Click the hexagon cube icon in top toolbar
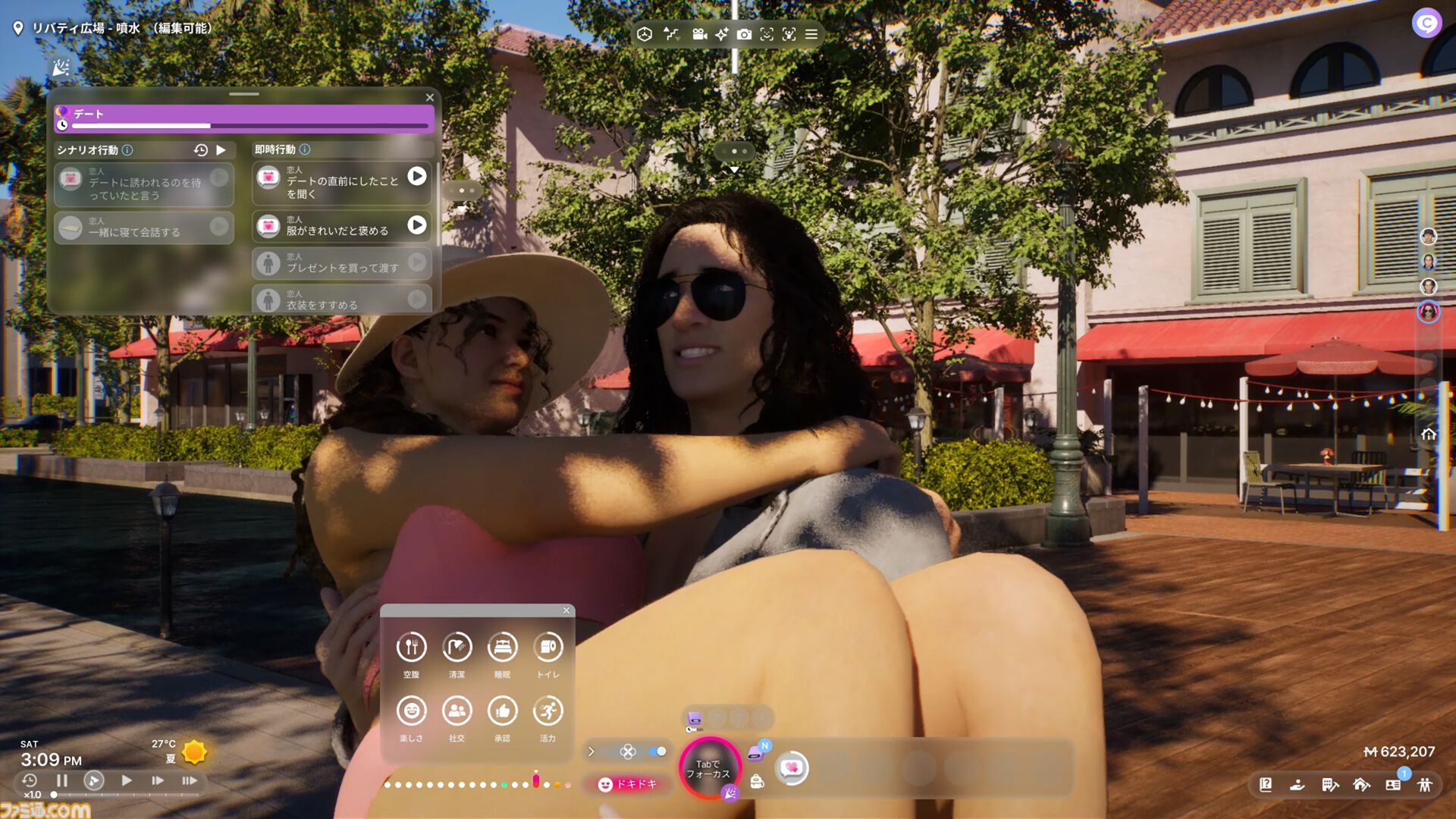 click(645, 34)
